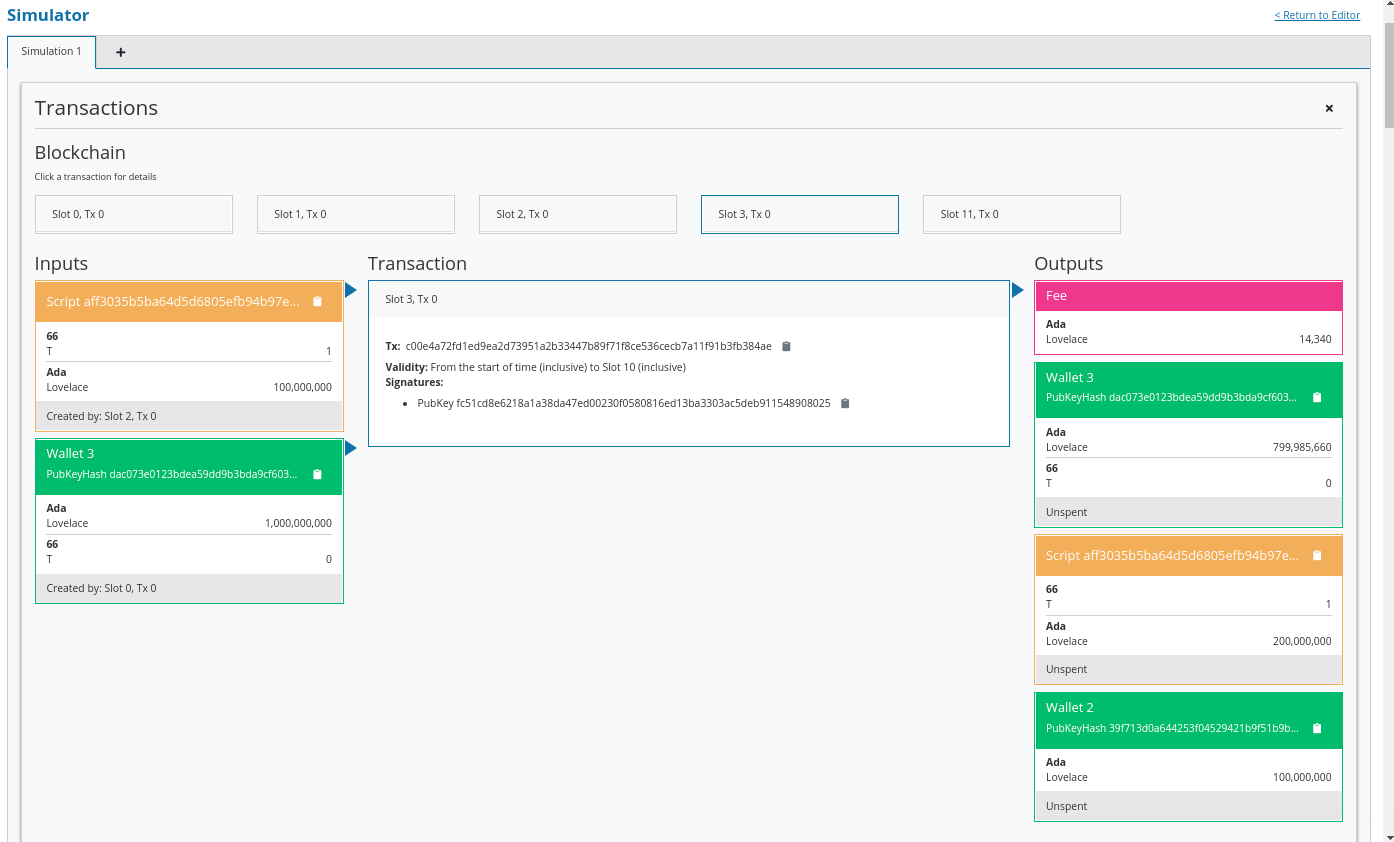The width and height of the screenshot is (1394, 842).
Task: Close the Transactions panel
Action: point(1329,108)
